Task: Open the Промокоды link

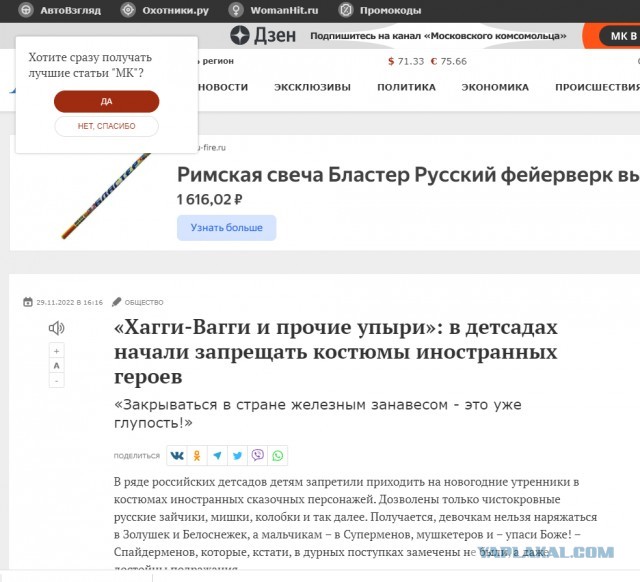Action: (x=391, y=10)
